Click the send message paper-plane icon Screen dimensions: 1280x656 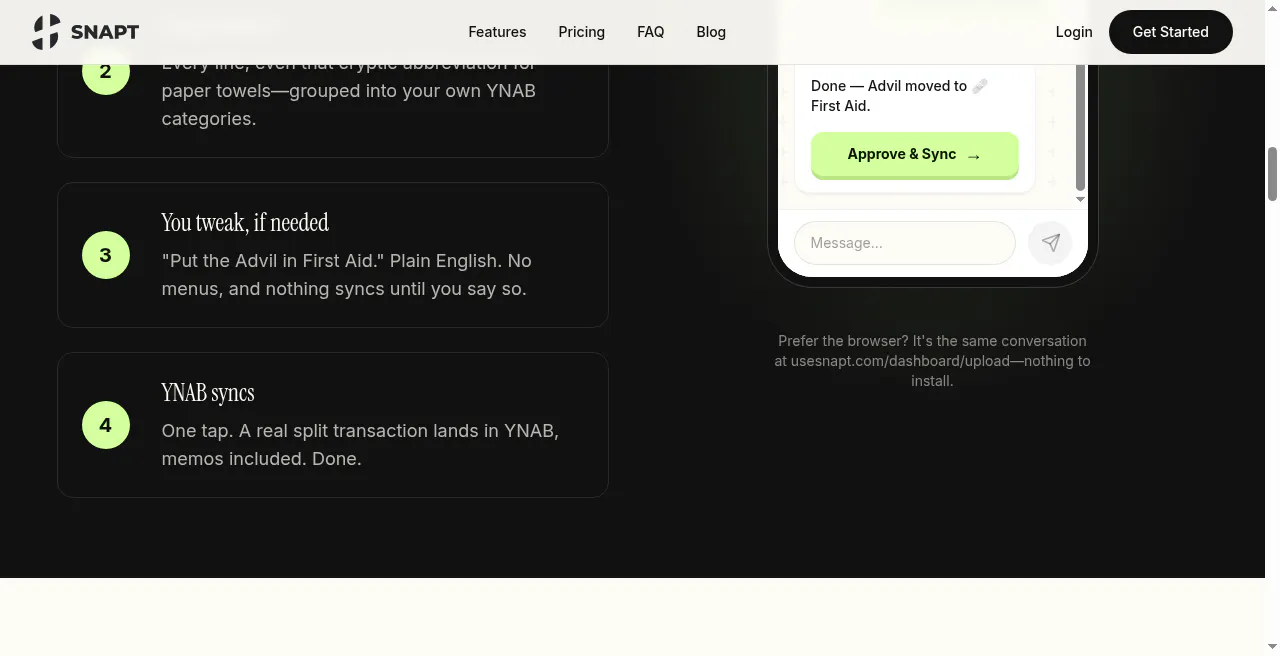1050,243
